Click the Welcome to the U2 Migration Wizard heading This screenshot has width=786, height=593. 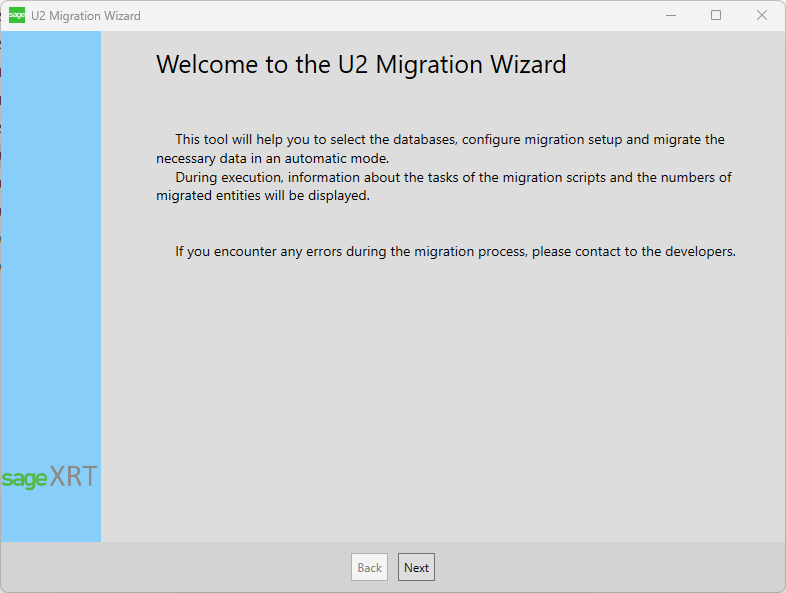point(361,65)
